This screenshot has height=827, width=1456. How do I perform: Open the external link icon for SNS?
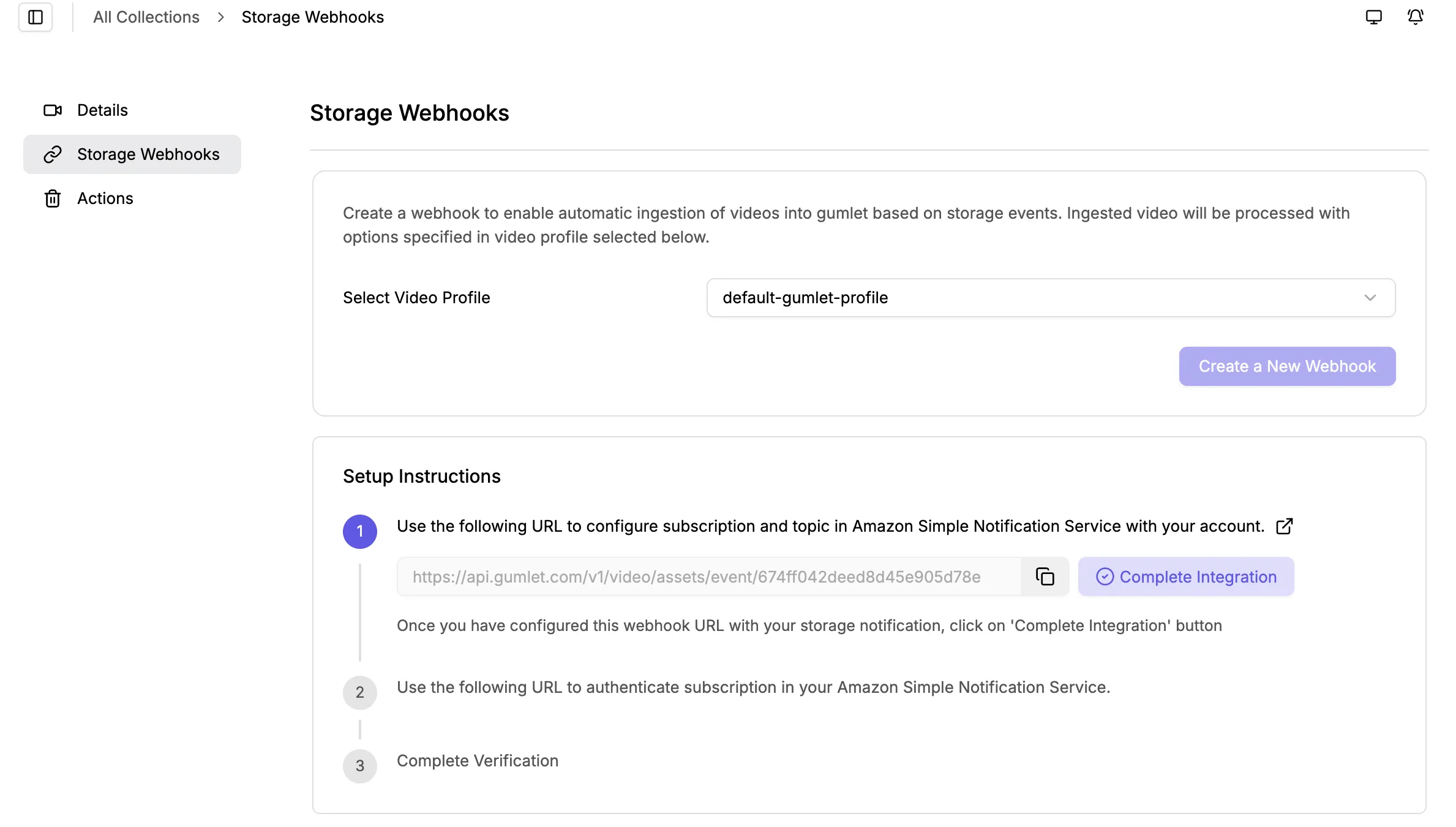(x=1285, y=526)
